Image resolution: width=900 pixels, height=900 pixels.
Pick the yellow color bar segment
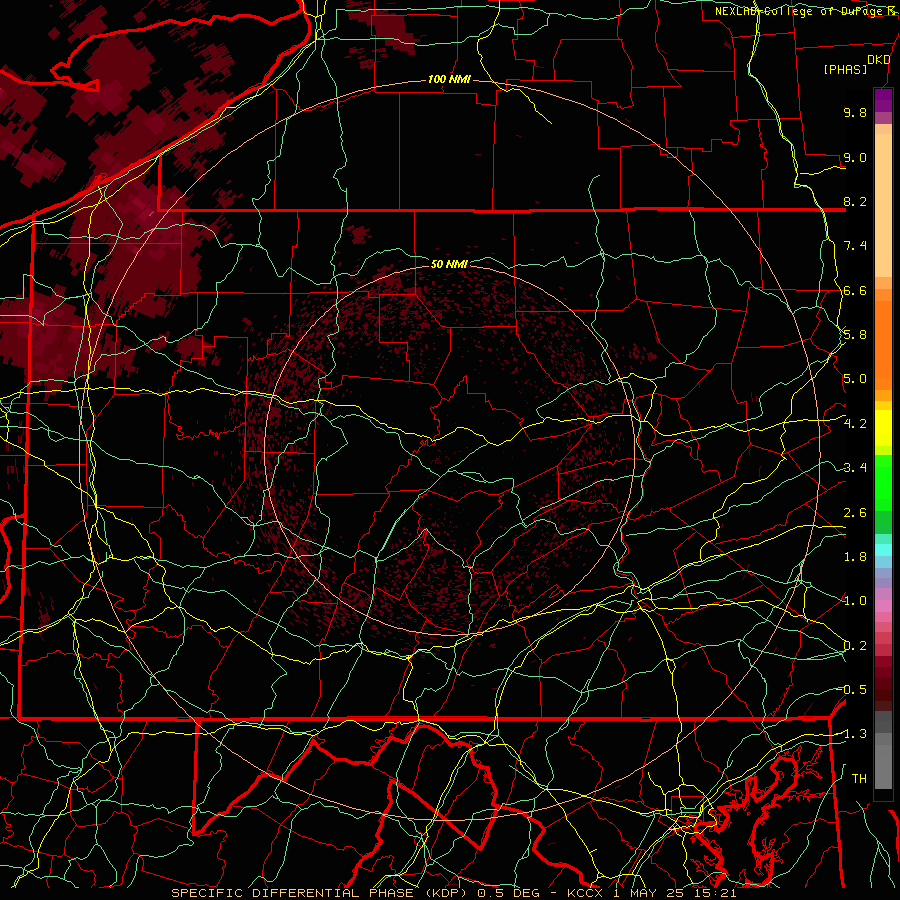[x=883, y=428]
